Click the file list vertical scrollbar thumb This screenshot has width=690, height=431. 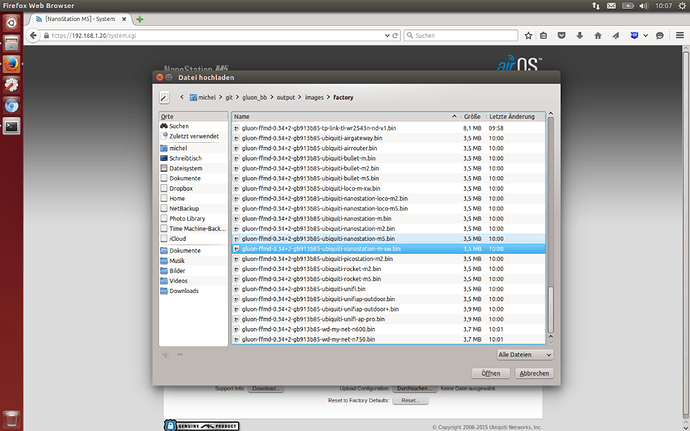(x=550, y=310)
